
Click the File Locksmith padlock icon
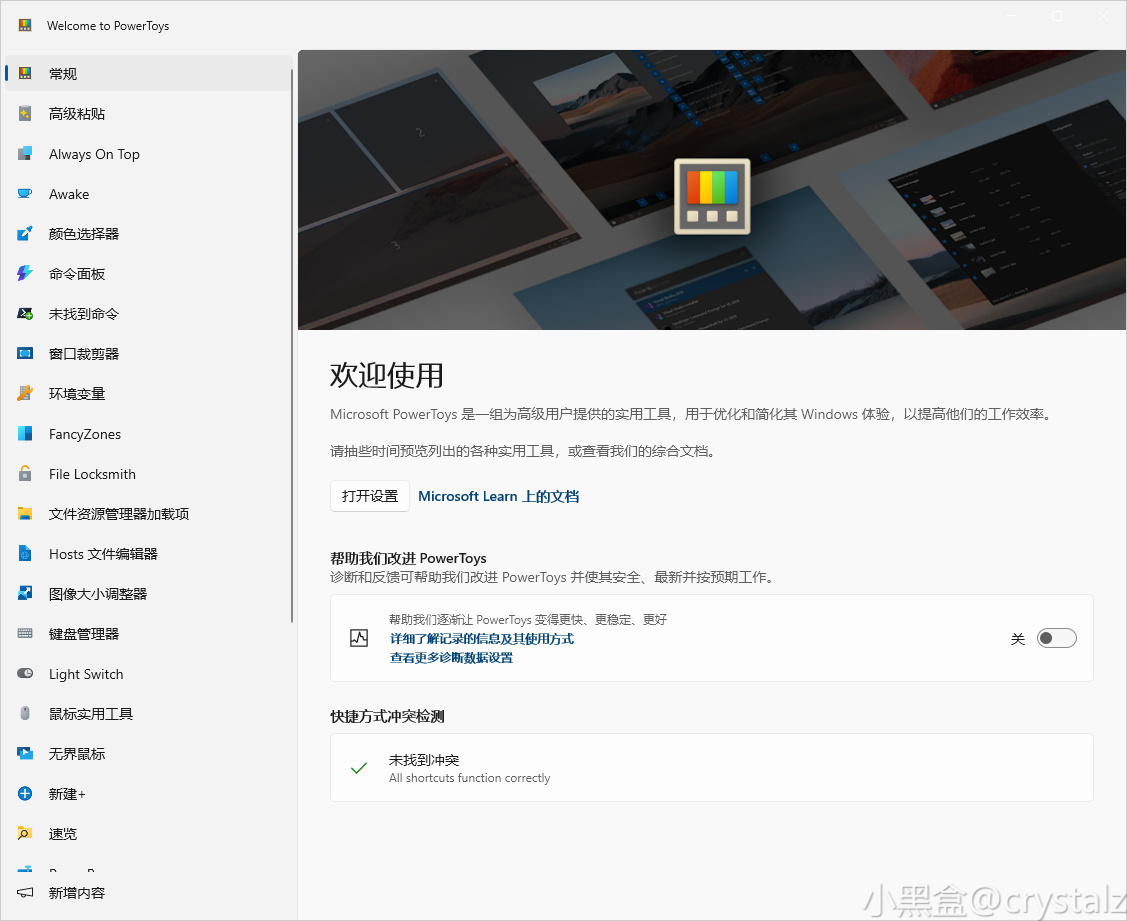tap(25, 474)
